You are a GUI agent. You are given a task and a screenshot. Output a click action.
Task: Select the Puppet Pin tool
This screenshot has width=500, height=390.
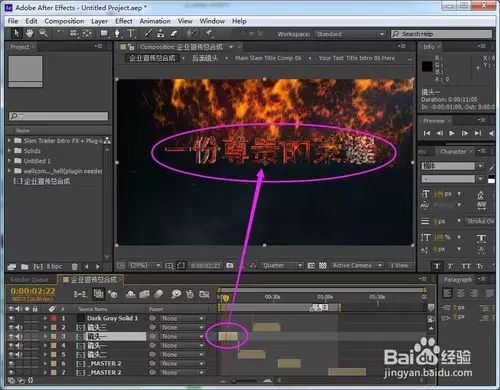[209, 33]
